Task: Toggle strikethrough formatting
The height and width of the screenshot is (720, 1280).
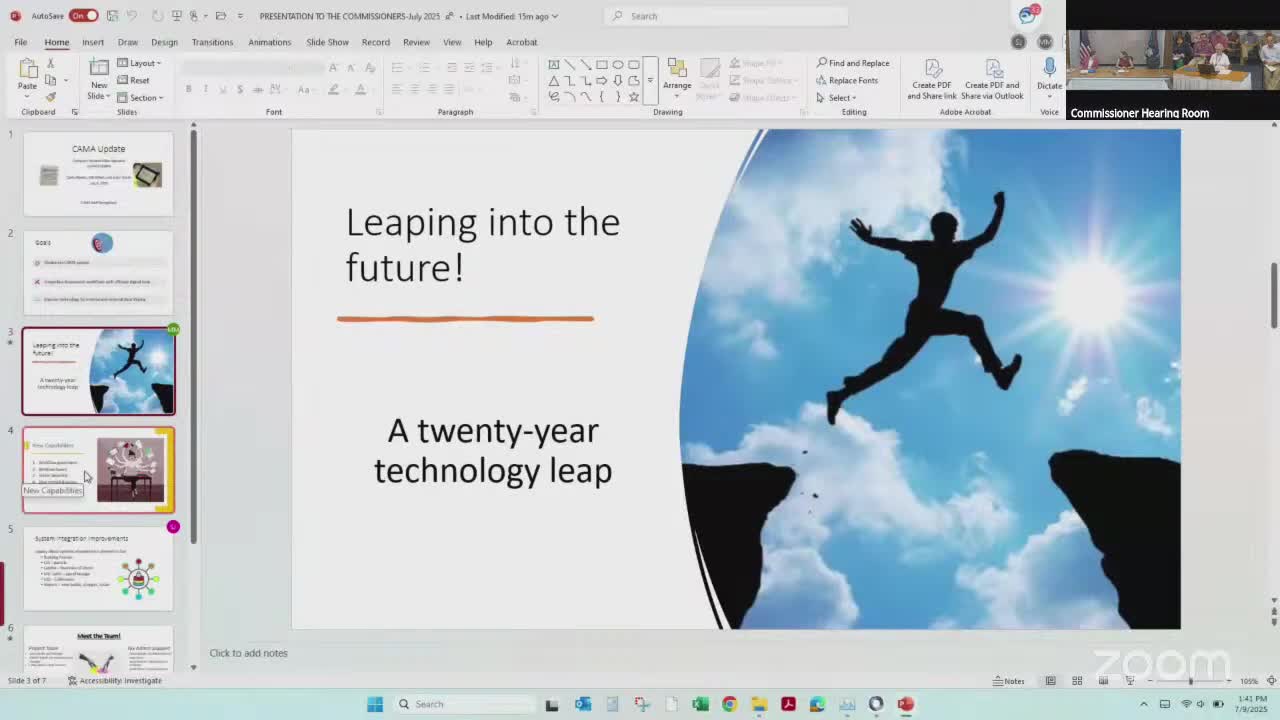Action: (x=257, y=89)
